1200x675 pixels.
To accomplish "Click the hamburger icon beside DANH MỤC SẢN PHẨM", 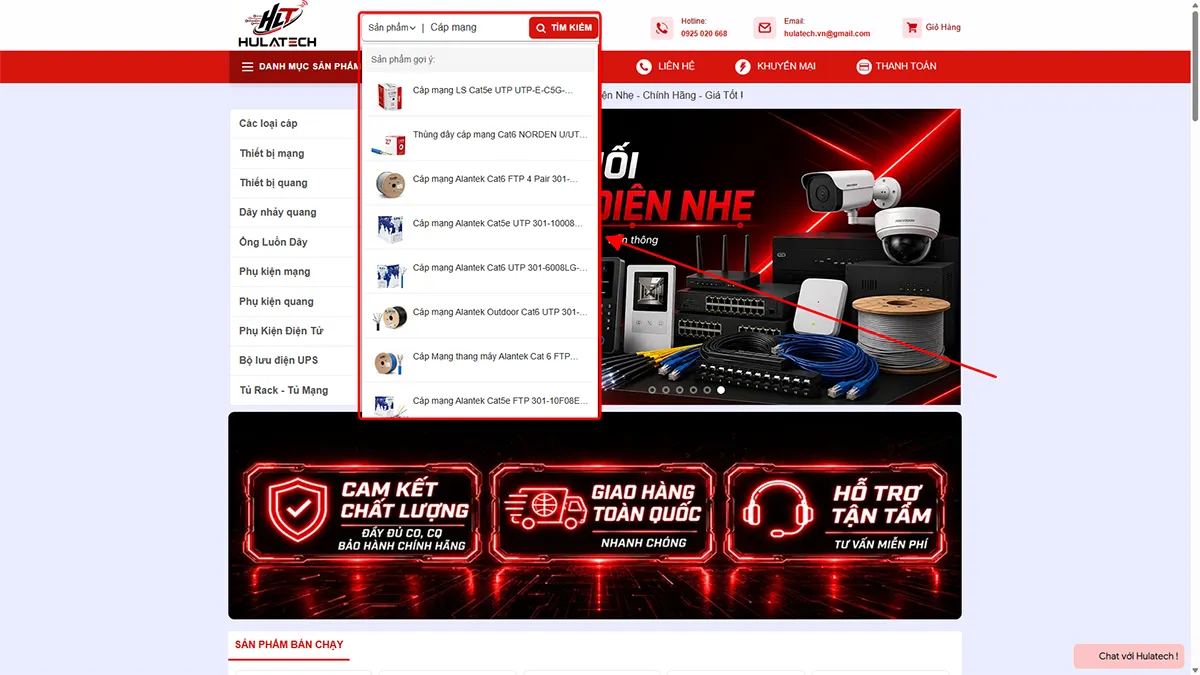I will pos(247,67).
